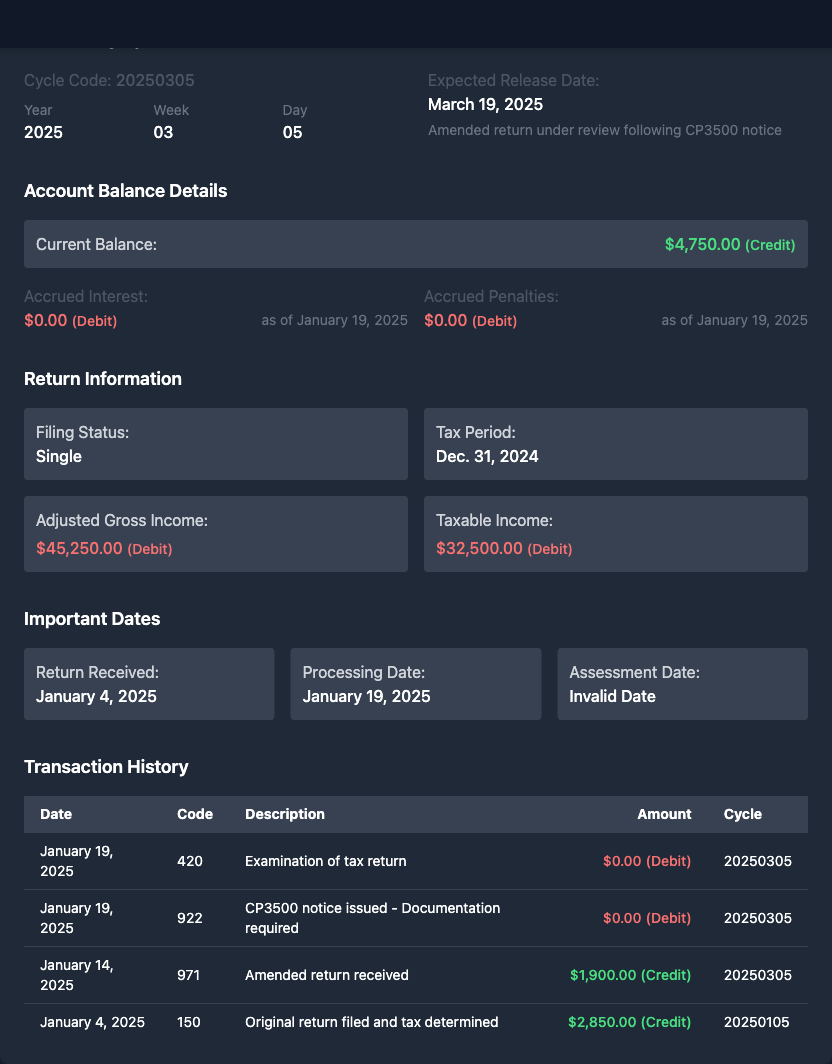The width and height of the screenshot is (832, 1064).
Task: Click the Code column header
Action: point(195,814)
